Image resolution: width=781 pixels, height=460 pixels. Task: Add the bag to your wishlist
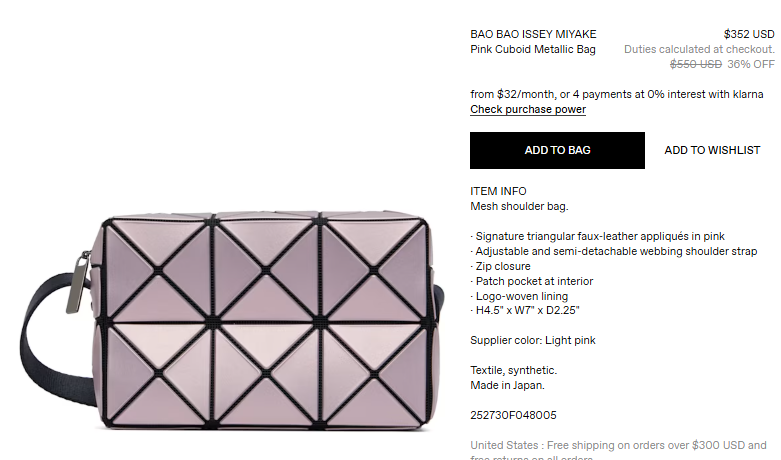click(x=712, y=150)
